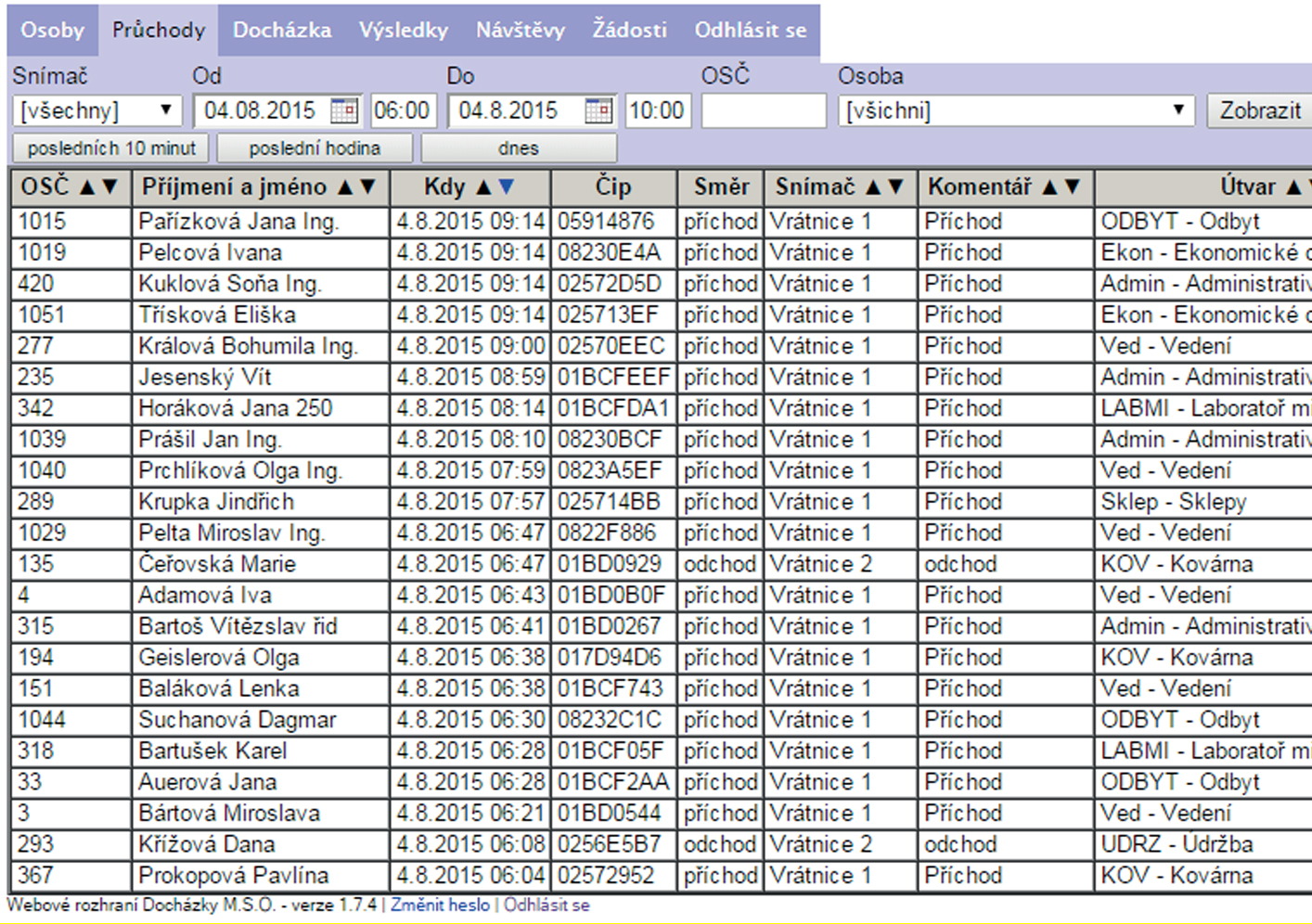Open the Osoby tab

52,30
